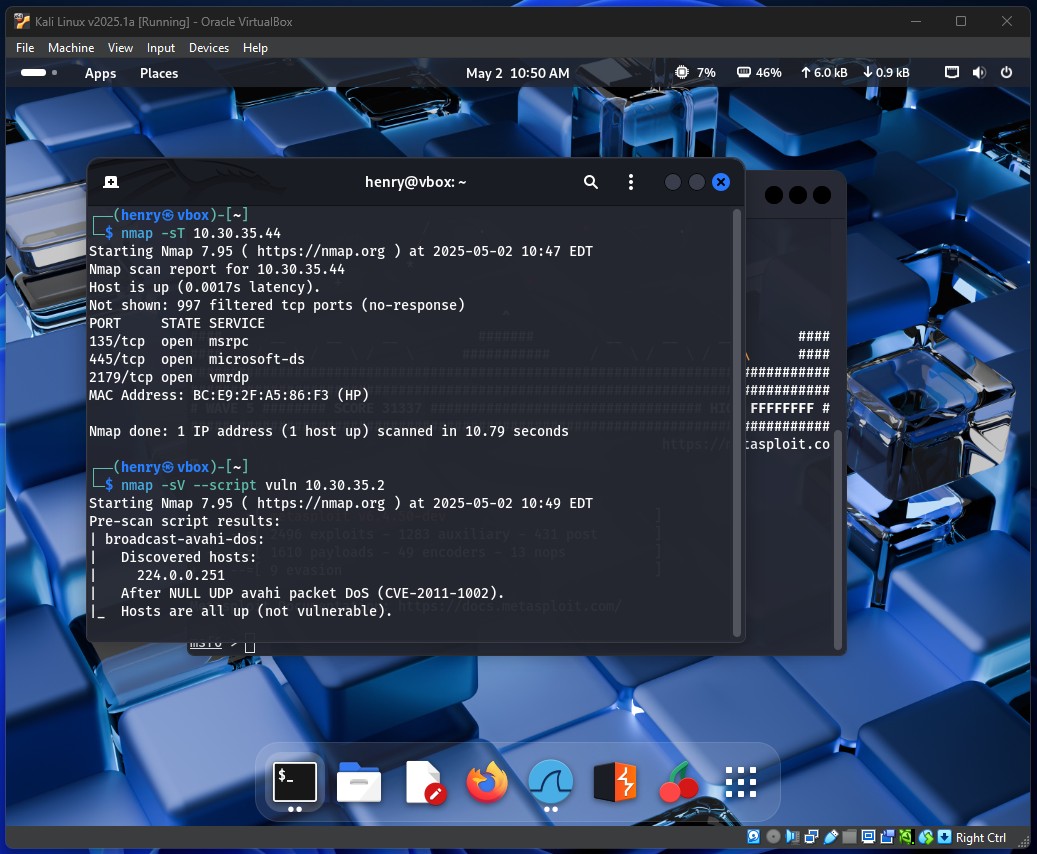Open the Apps menu in top panel
This screenshot has width=1037, height=854.
click(x=101, y=73)
